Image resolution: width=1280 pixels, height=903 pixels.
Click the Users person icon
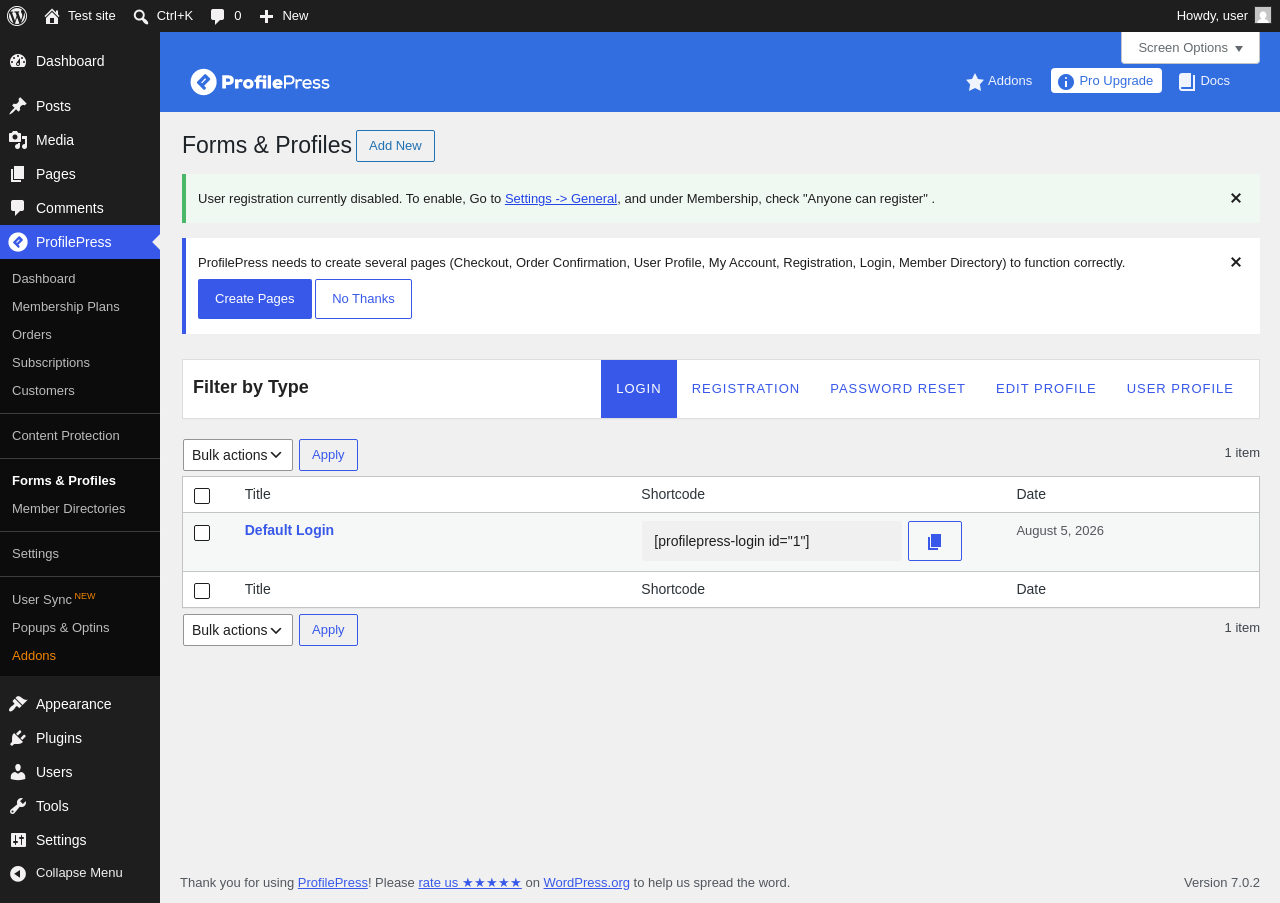point(18,772)
